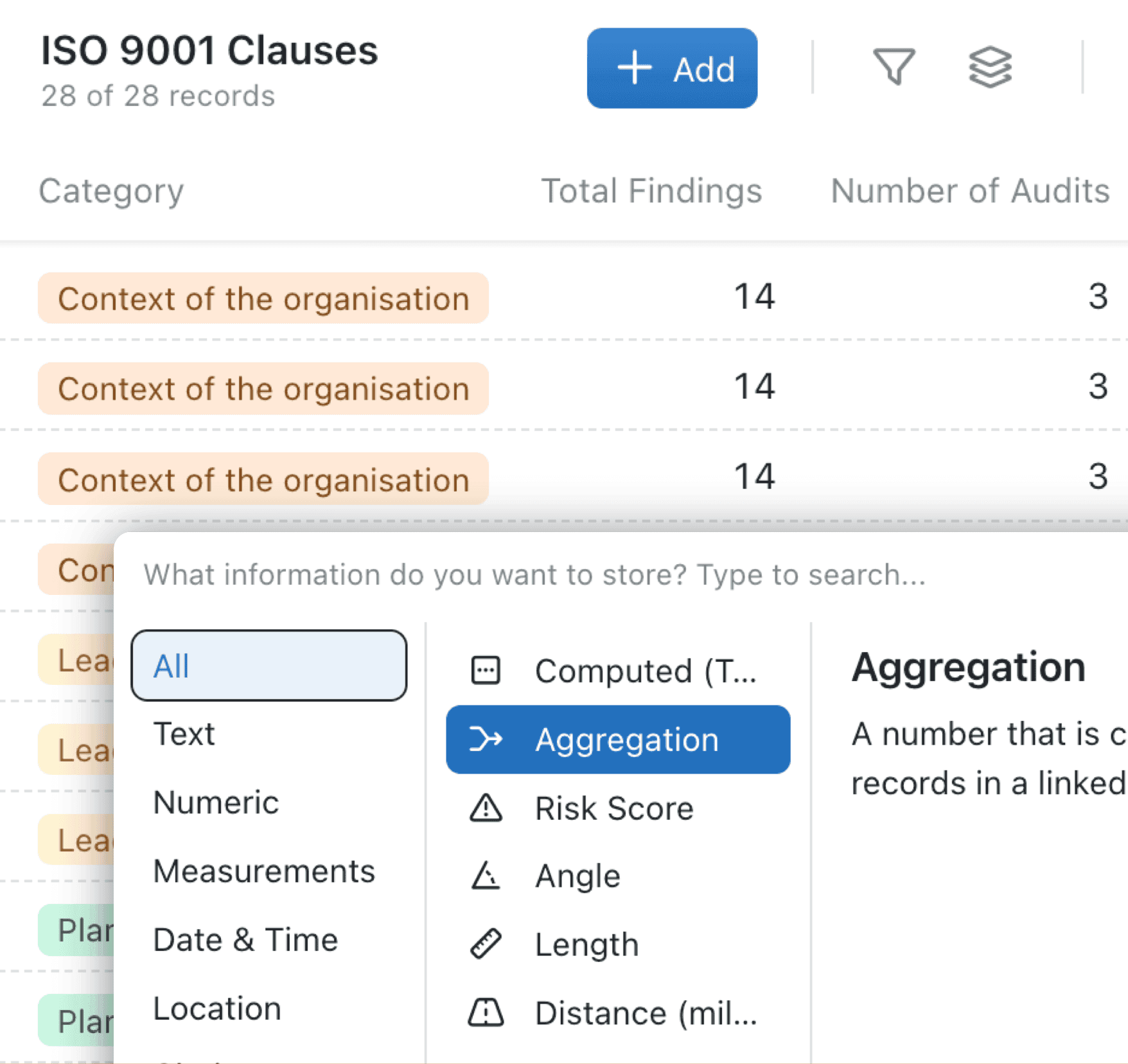Click the Number of Audits column header
1128x1064 pixels.
point(970,191)
